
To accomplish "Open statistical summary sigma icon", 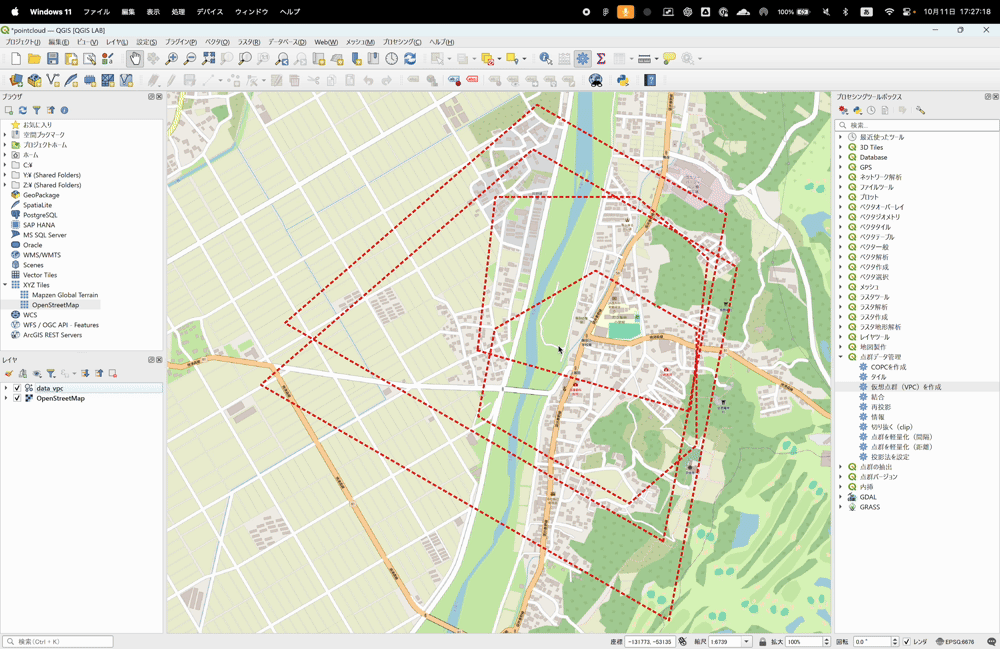I will click(601, 59).
